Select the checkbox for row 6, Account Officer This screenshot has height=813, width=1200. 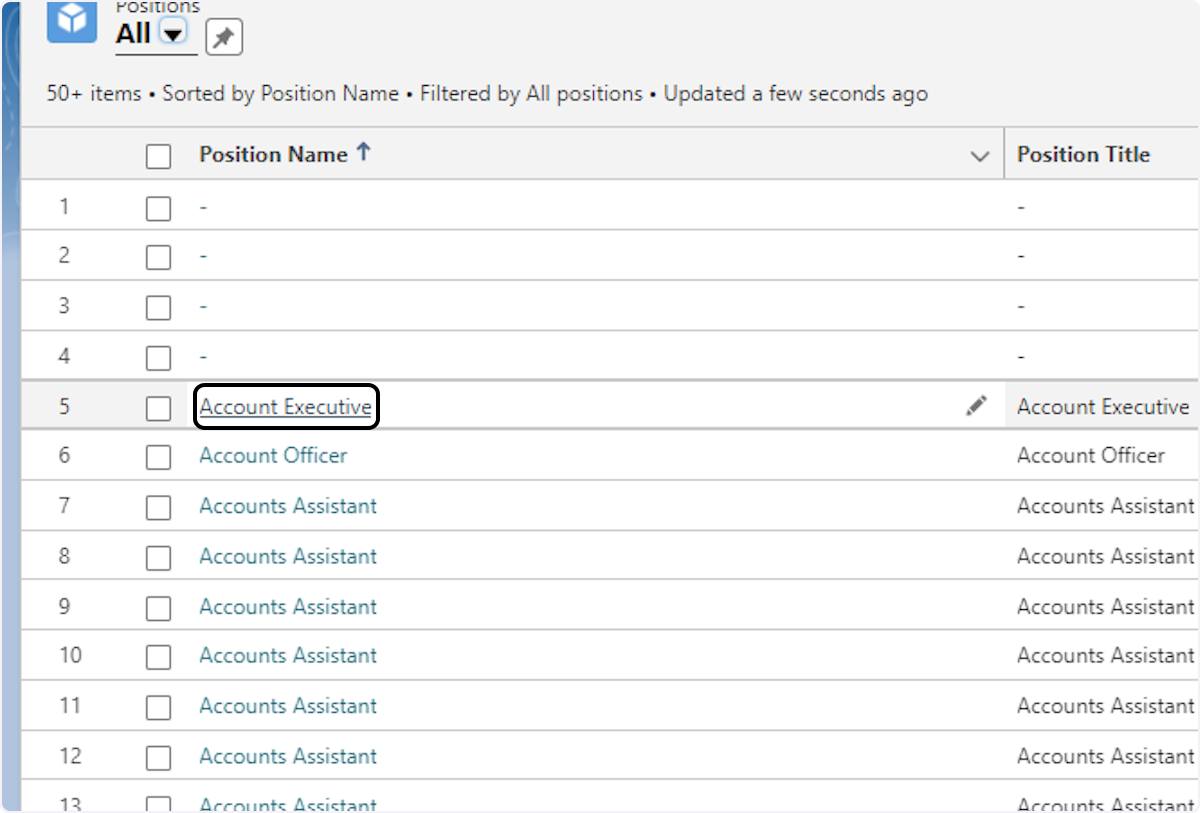point(158,457)
